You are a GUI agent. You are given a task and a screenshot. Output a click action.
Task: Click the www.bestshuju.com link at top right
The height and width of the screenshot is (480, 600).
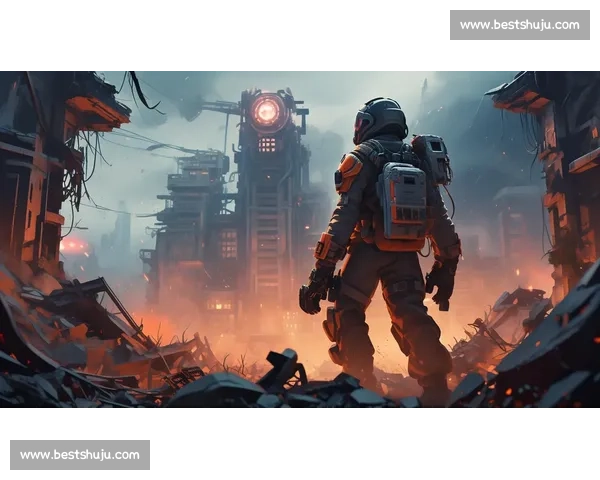coord(519,24)
